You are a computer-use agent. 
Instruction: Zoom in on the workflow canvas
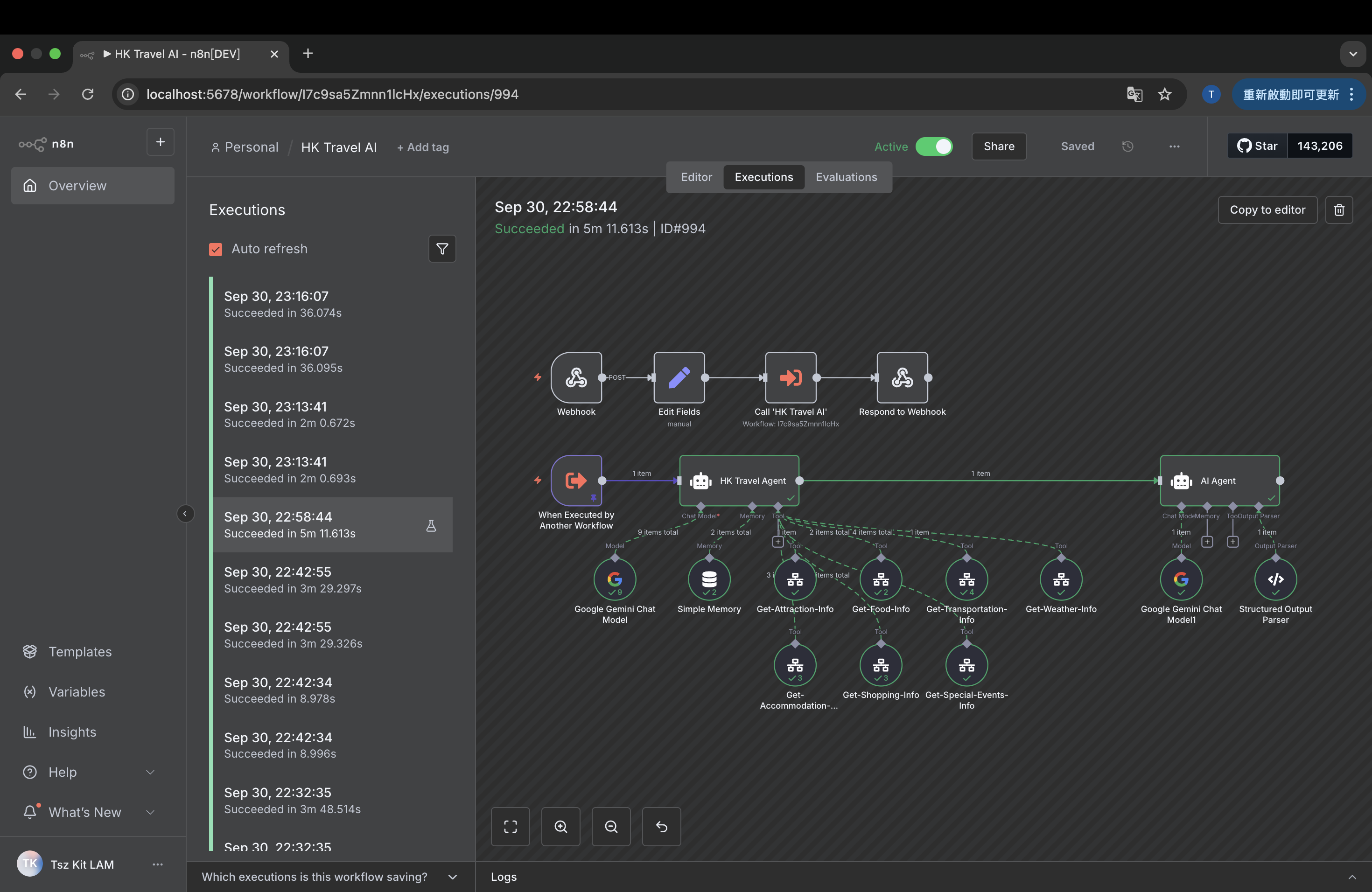click(560, 827)
